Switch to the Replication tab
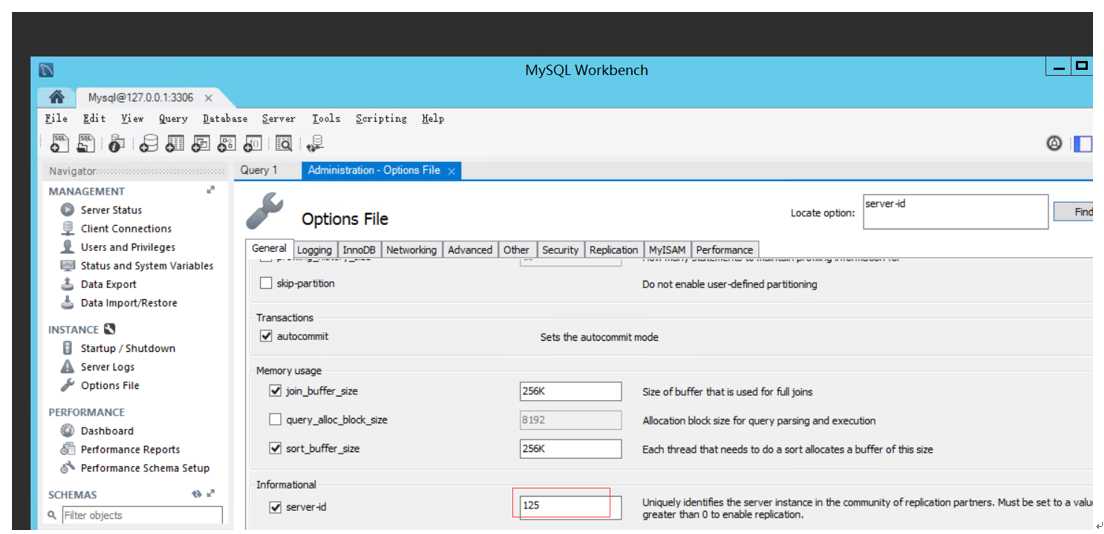Screen dimensions: 1104x534 tap(614, 250)
